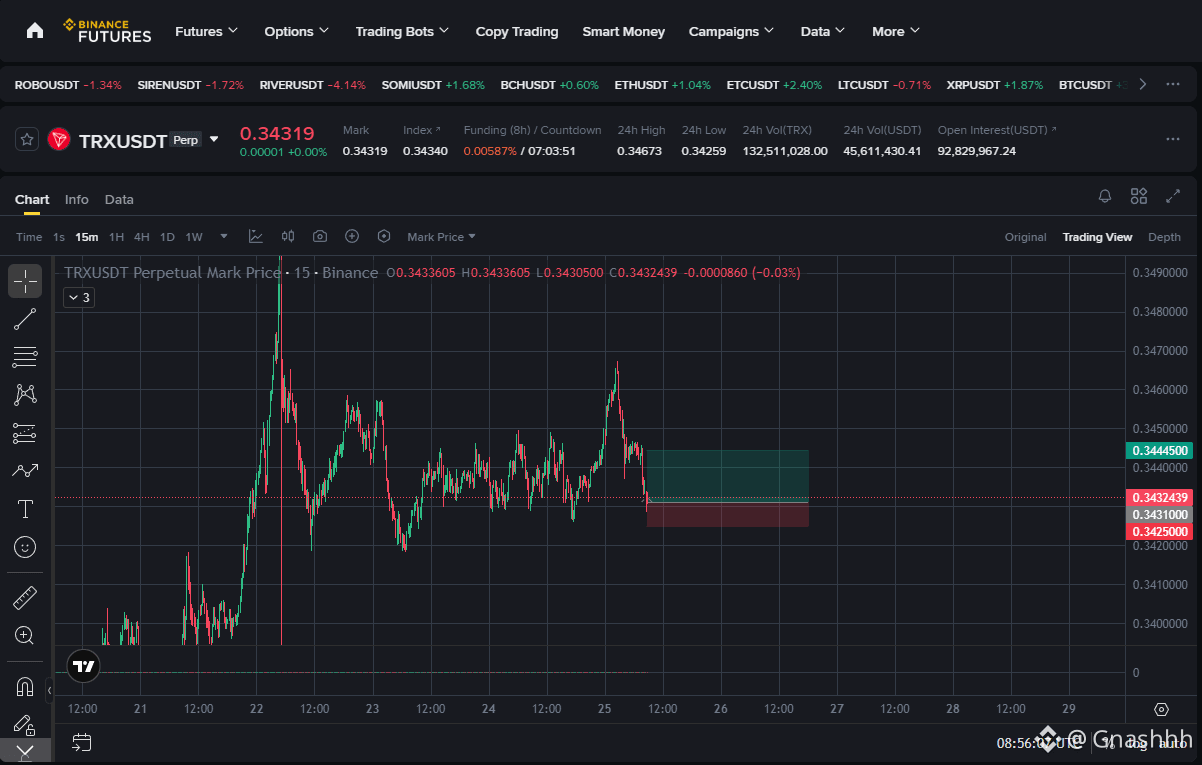The image size is (1202, 765).
Task: Expand the Mark Price dropdown
Action: (441, 237)
